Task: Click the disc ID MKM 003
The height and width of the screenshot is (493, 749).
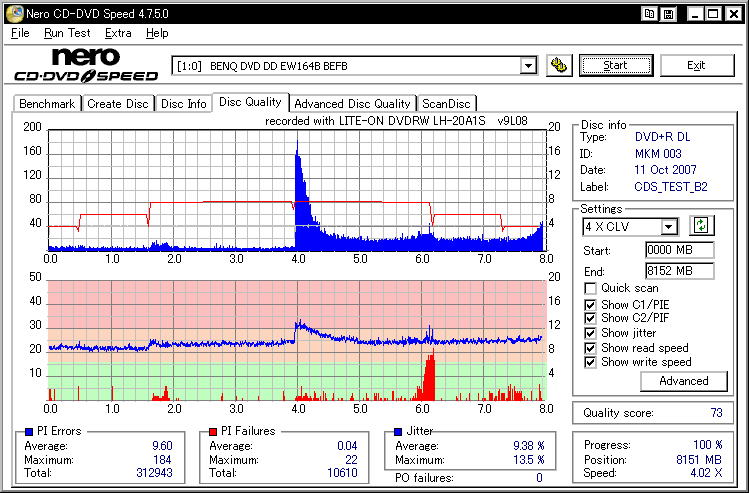Action: pos(658,154)
